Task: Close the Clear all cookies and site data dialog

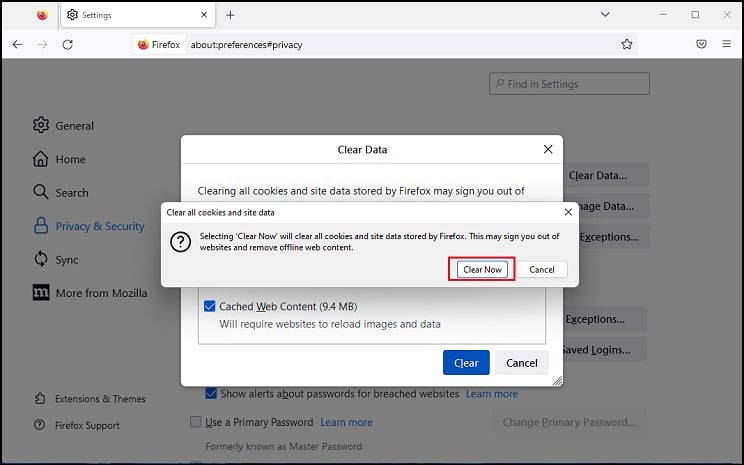Action: (x=568, y=212)
